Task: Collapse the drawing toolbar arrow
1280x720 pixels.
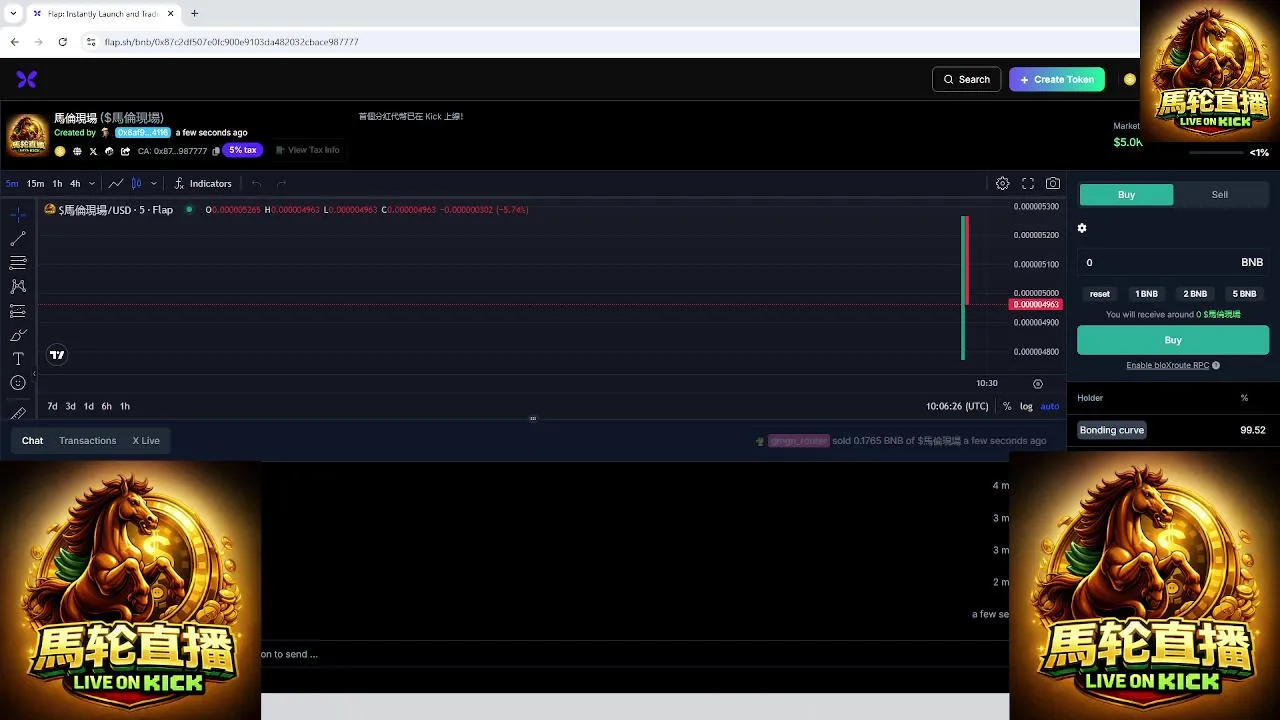Action: click(34, 374)
